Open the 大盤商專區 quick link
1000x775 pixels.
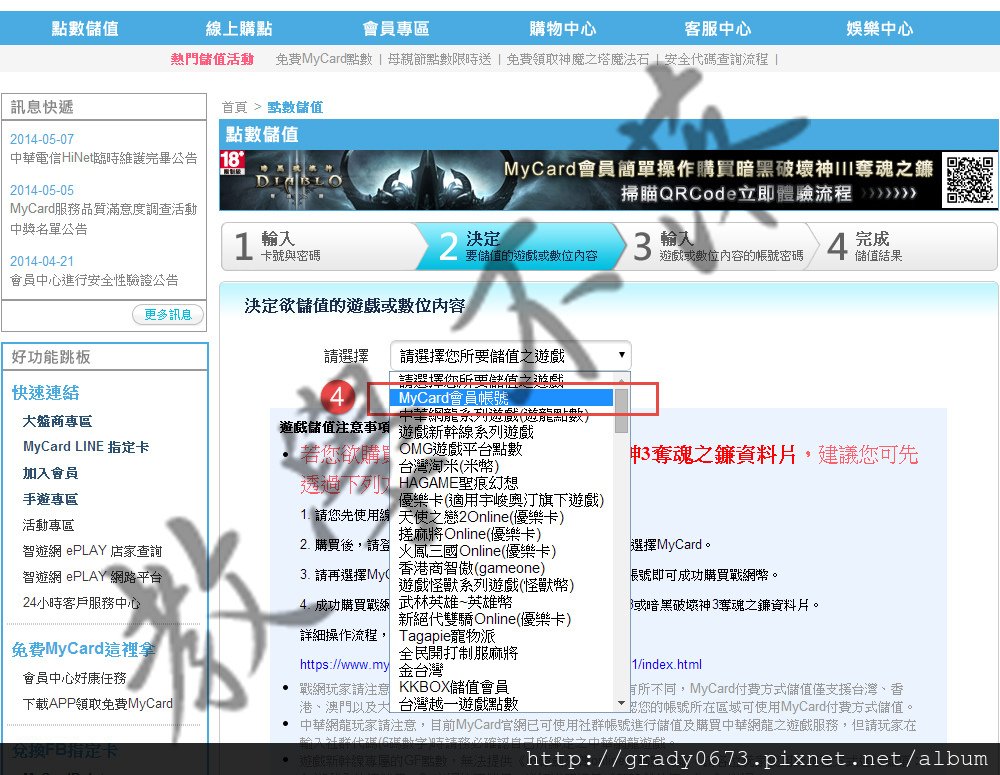point(57,421)
